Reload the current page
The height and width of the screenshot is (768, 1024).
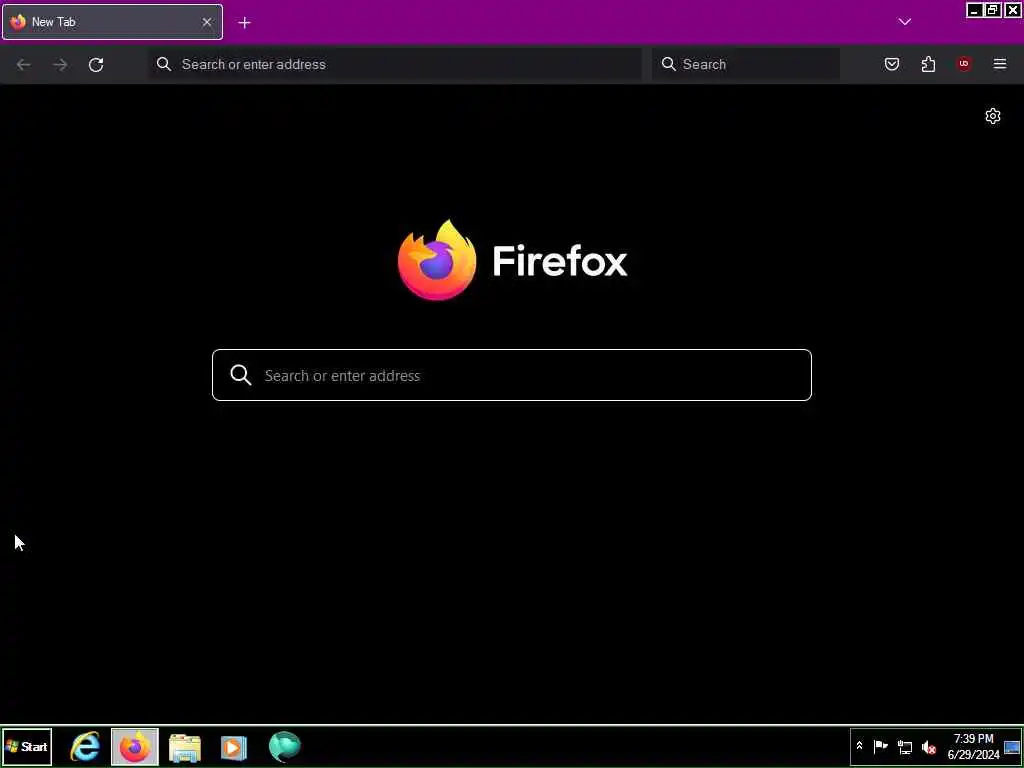(x=96, y=65)
